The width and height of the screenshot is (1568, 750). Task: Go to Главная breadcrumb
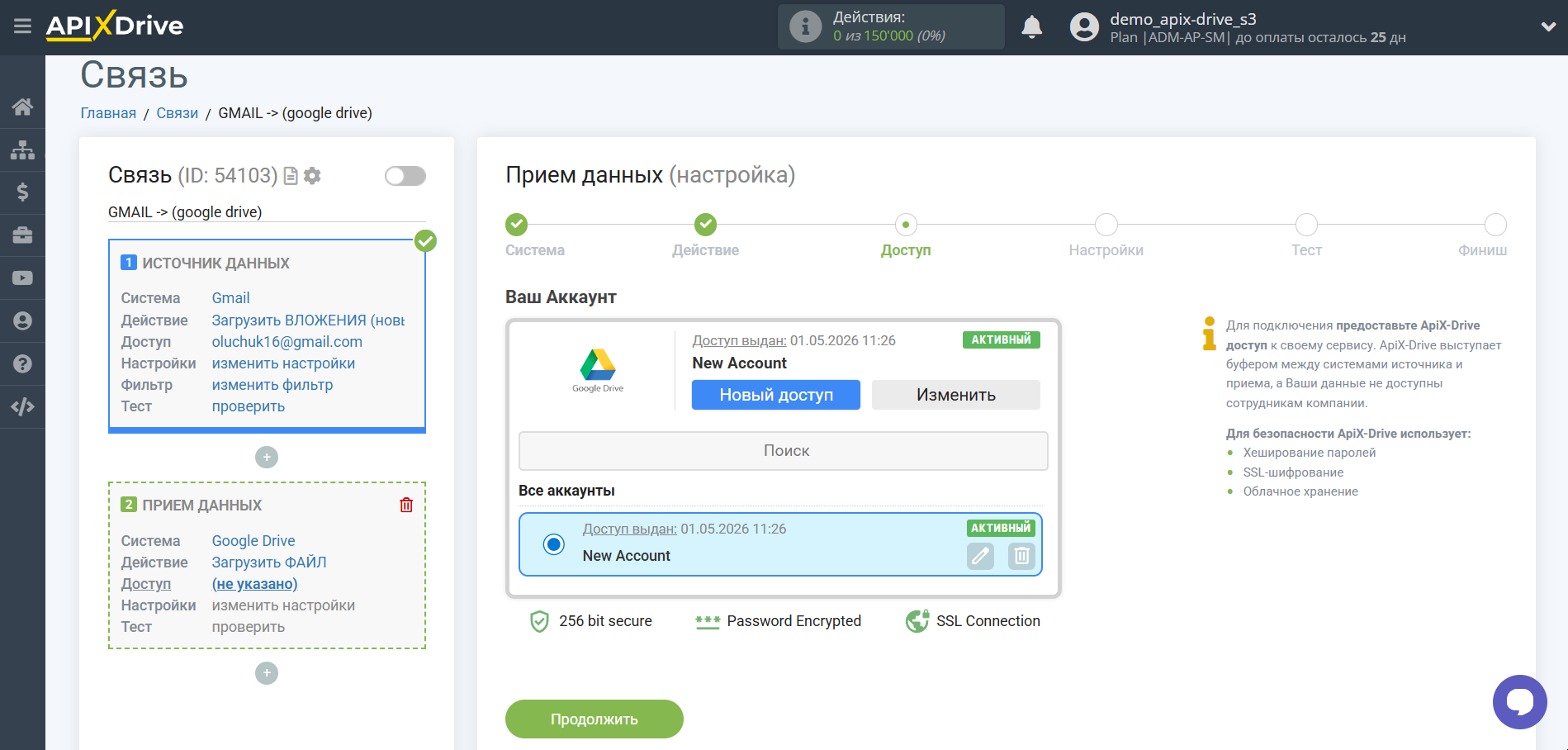coord(108,113)
